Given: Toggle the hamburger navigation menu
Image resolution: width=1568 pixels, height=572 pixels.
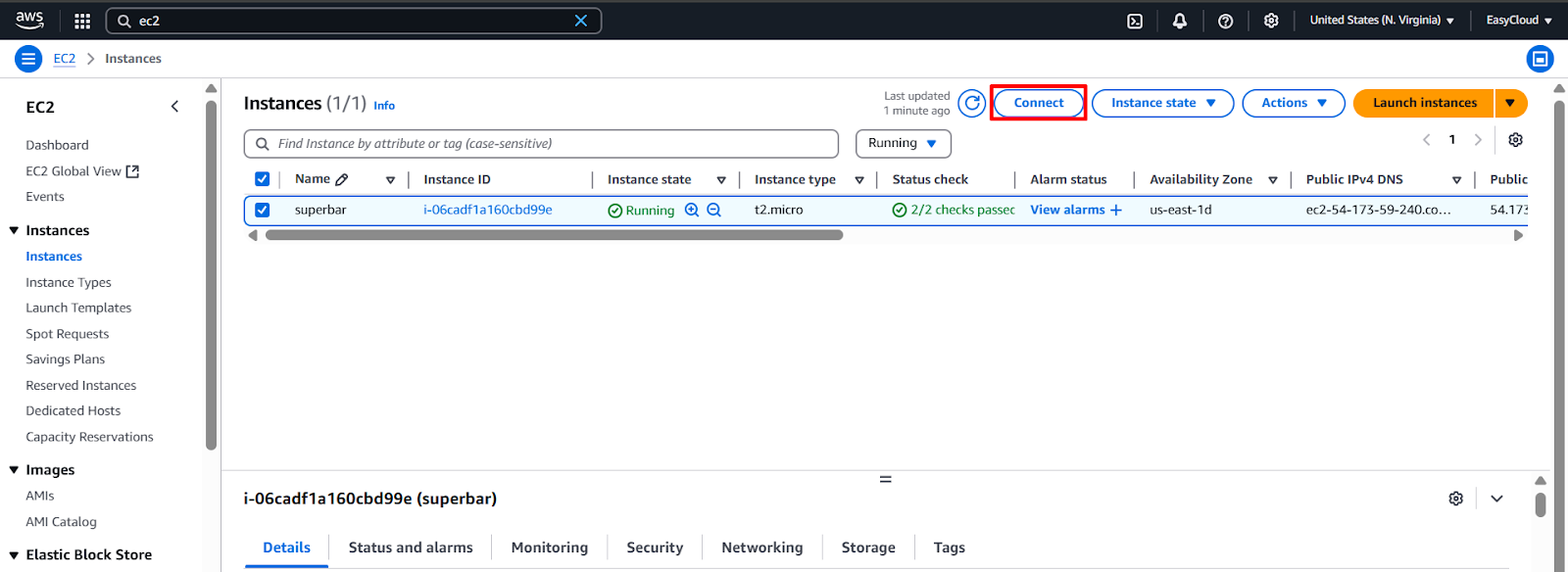Looking at the screenshot, I should pos(28,59).
